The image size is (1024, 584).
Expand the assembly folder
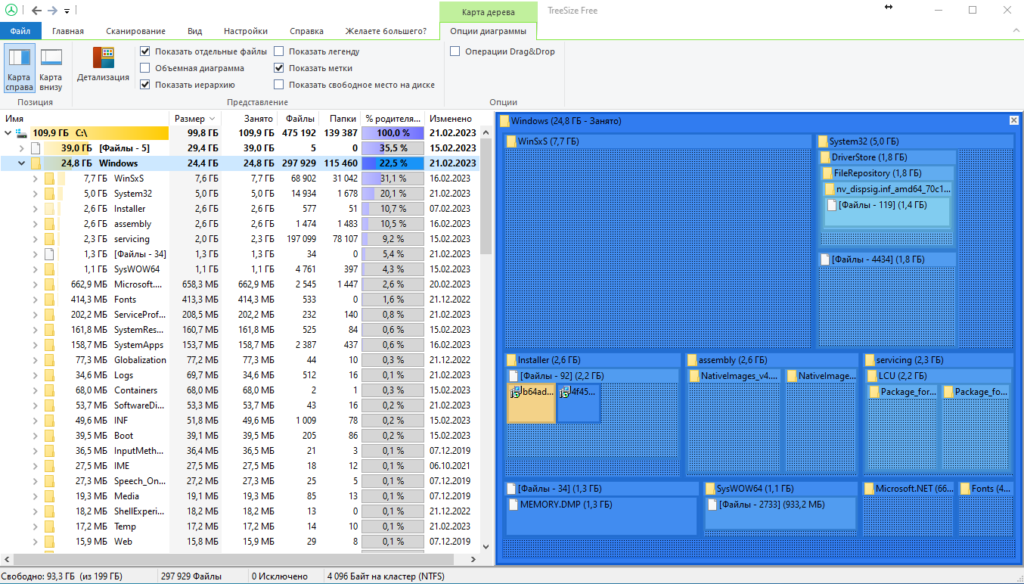(x=35, y=223)
